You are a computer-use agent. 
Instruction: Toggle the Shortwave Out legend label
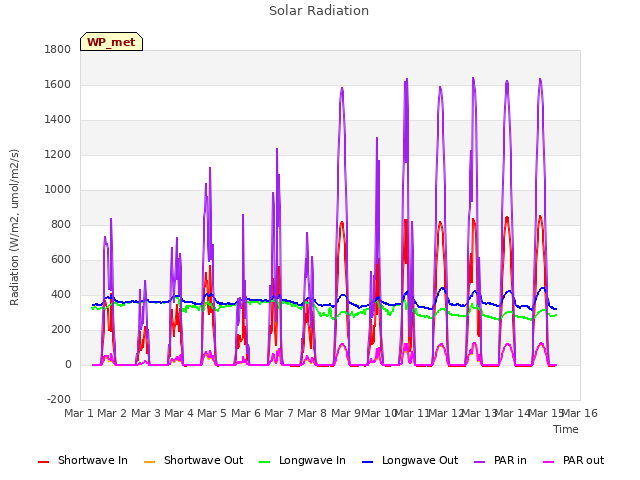(x=203, y=460)
